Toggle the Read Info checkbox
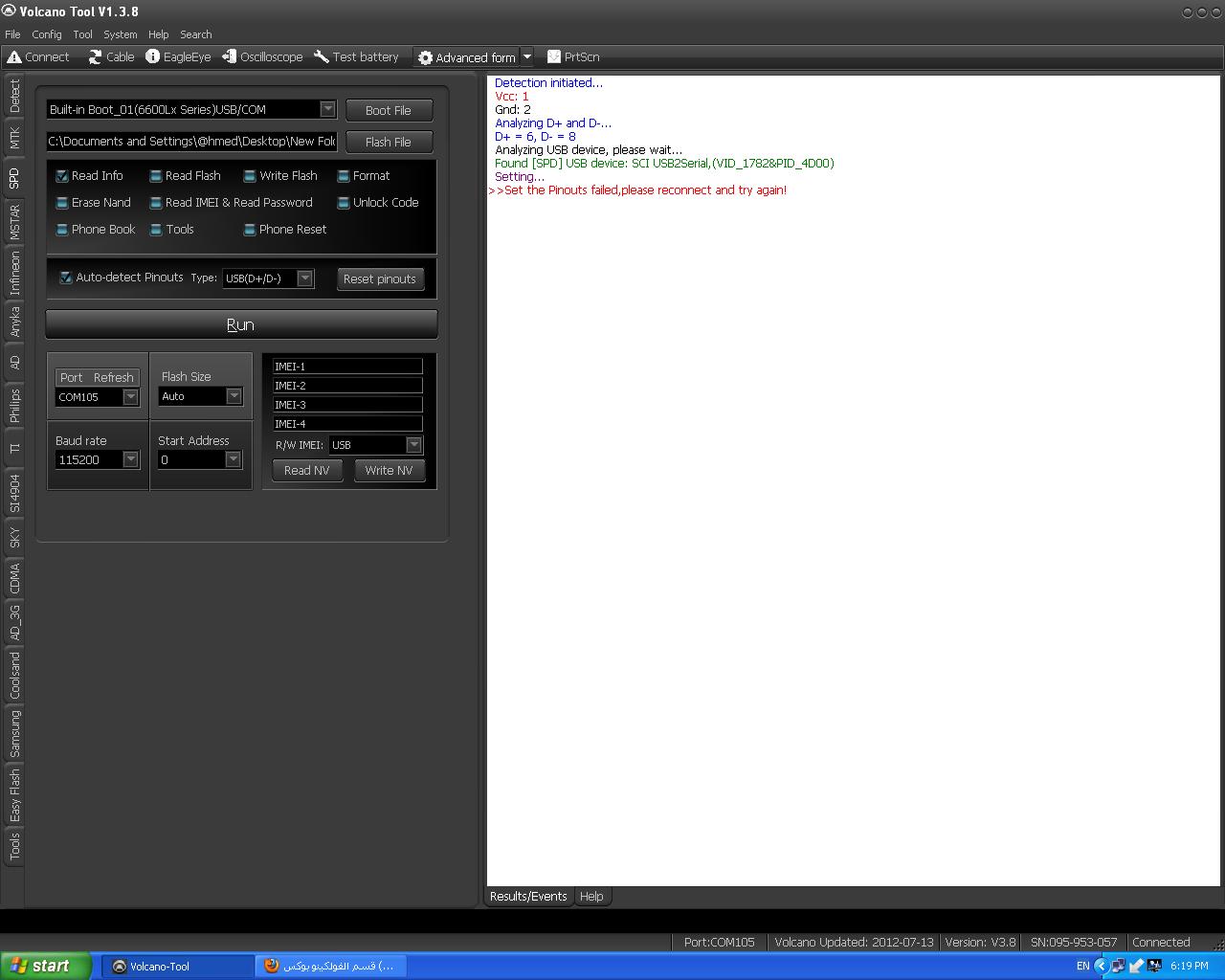This screenshot has height=980, width=1225. pos(62,176)
